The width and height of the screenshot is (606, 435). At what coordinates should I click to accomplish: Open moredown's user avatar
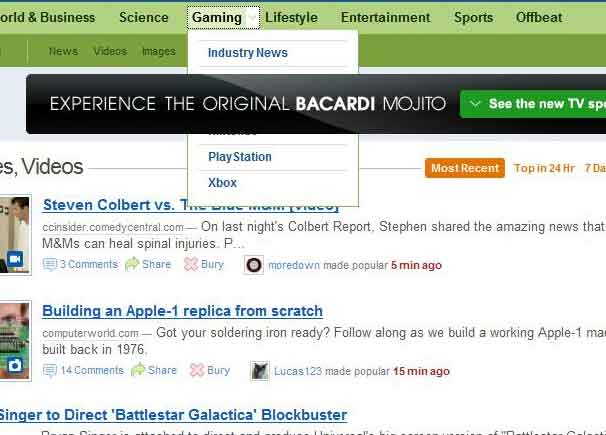click(x=254, y=265)
